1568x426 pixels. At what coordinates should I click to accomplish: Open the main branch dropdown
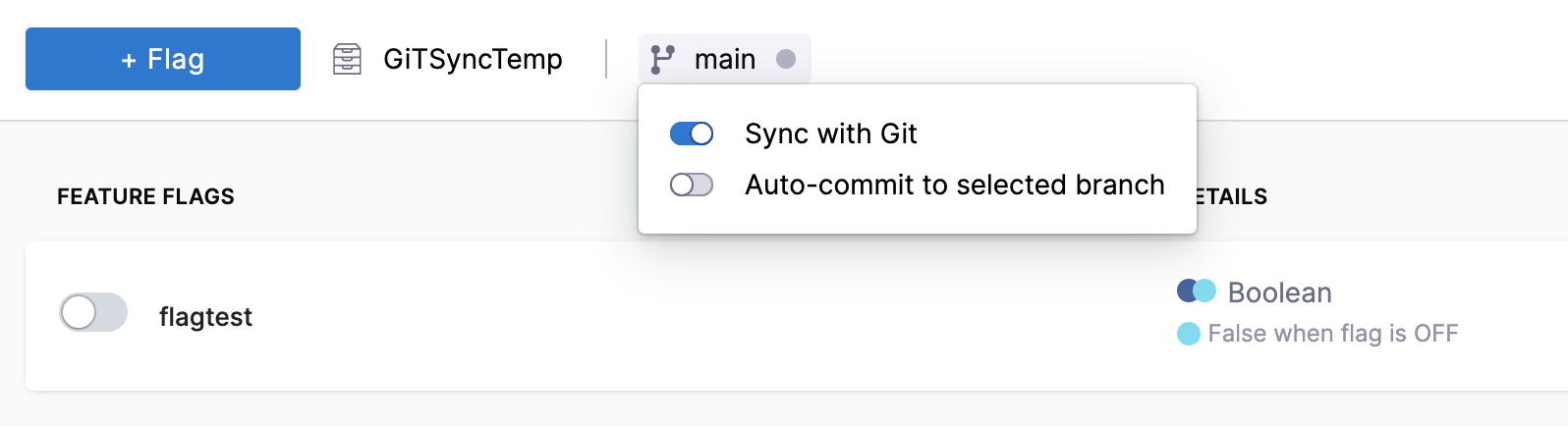(725, 59)
